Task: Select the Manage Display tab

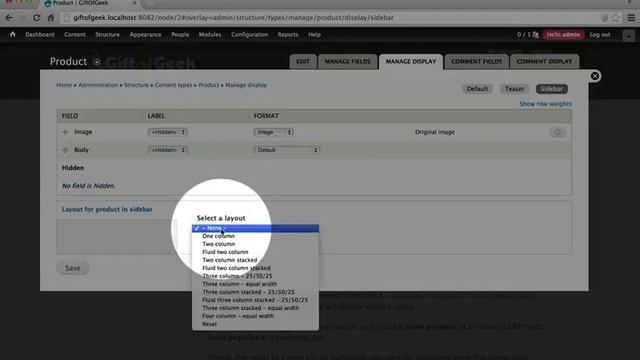Action: (x=411, y=62)
